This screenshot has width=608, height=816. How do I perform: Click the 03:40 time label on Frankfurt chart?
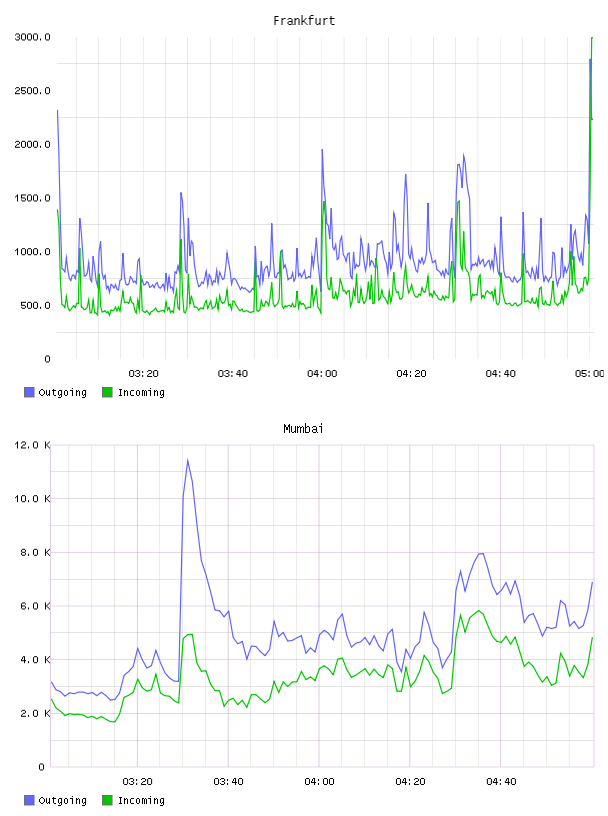pos(233,374)
